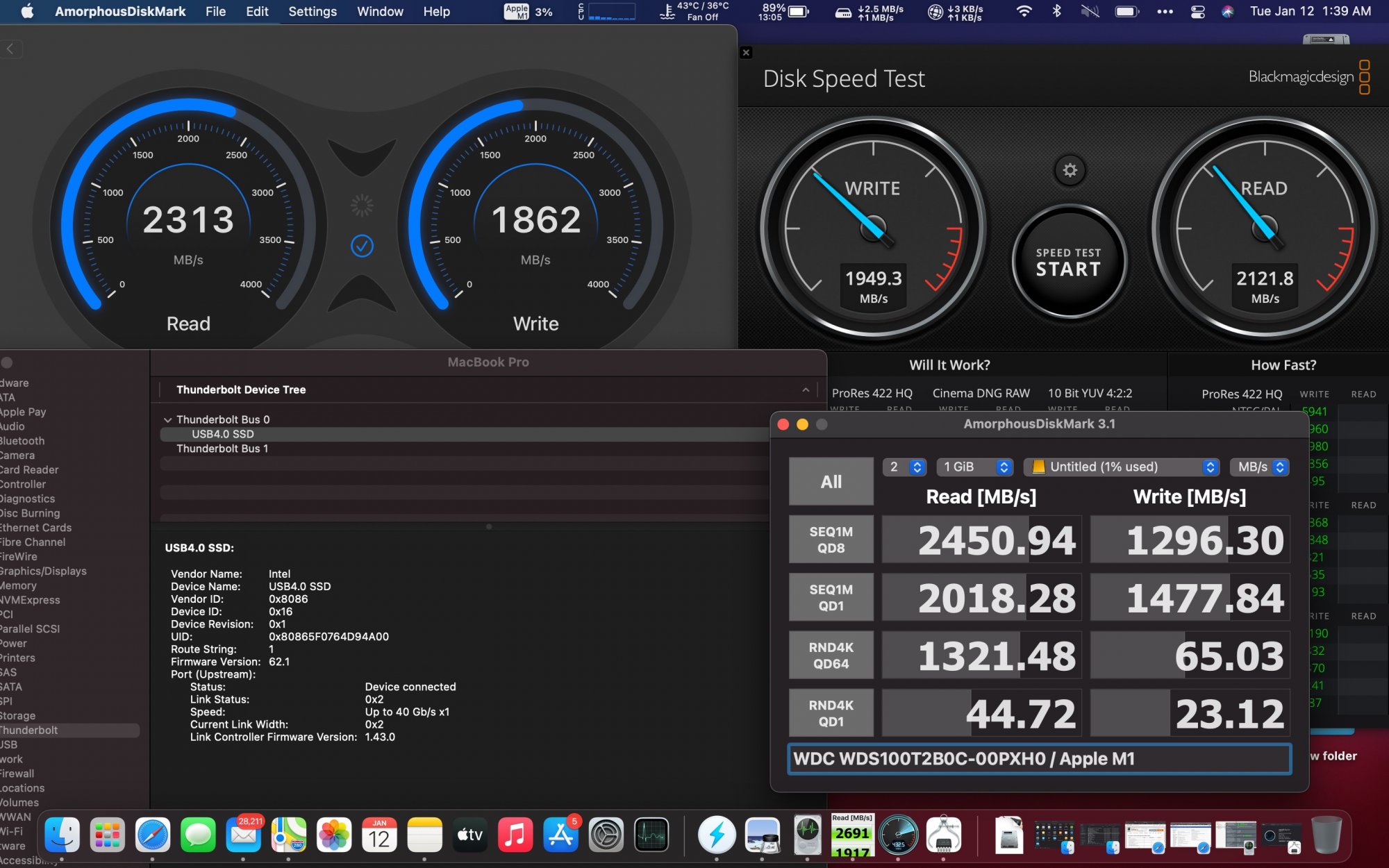Collapse Thunderbolt Bus 0 tree node
This screenshot has height=868, width=1389.
167,419
